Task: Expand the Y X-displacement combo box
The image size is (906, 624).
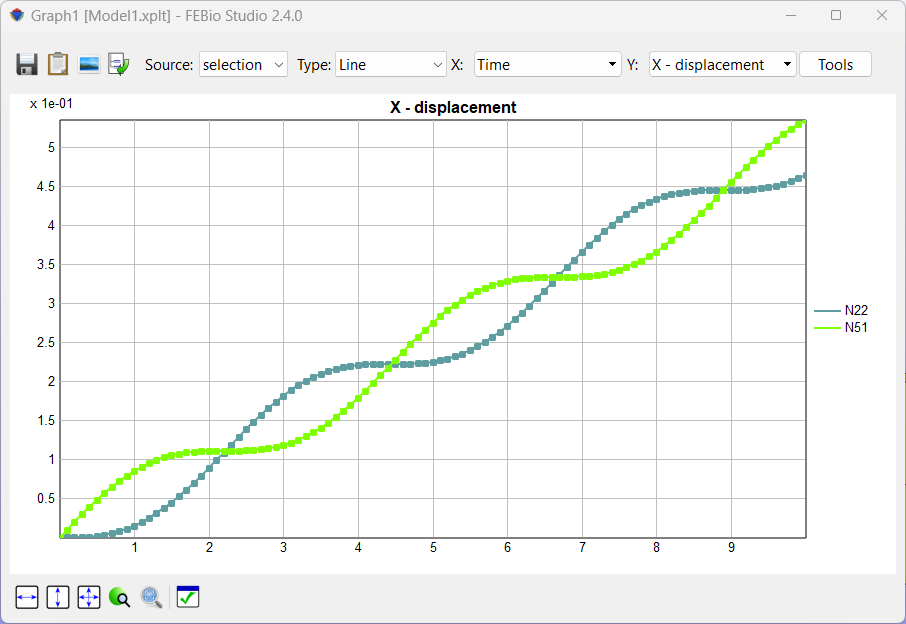Action: pyautogui.click(x=722, y=65)
